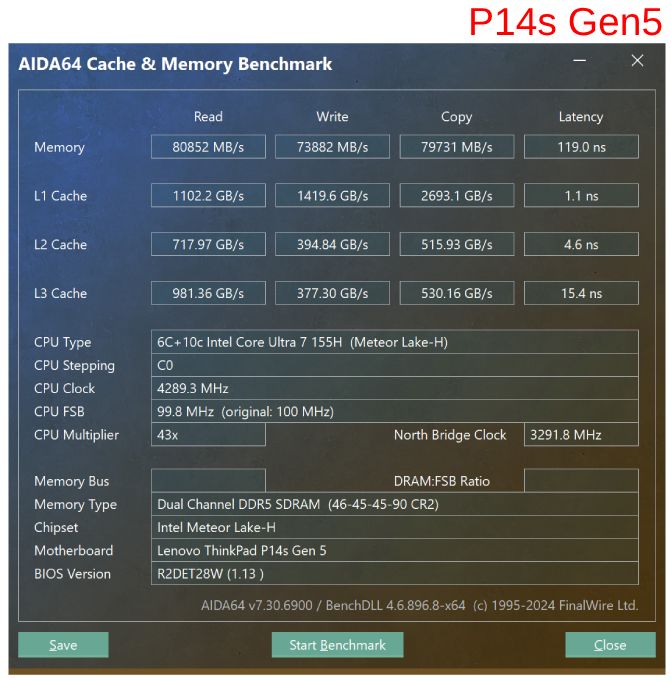Viewport: 671px width, 682px height.
Task: Click the BIOS Version label
Action: 72,573
